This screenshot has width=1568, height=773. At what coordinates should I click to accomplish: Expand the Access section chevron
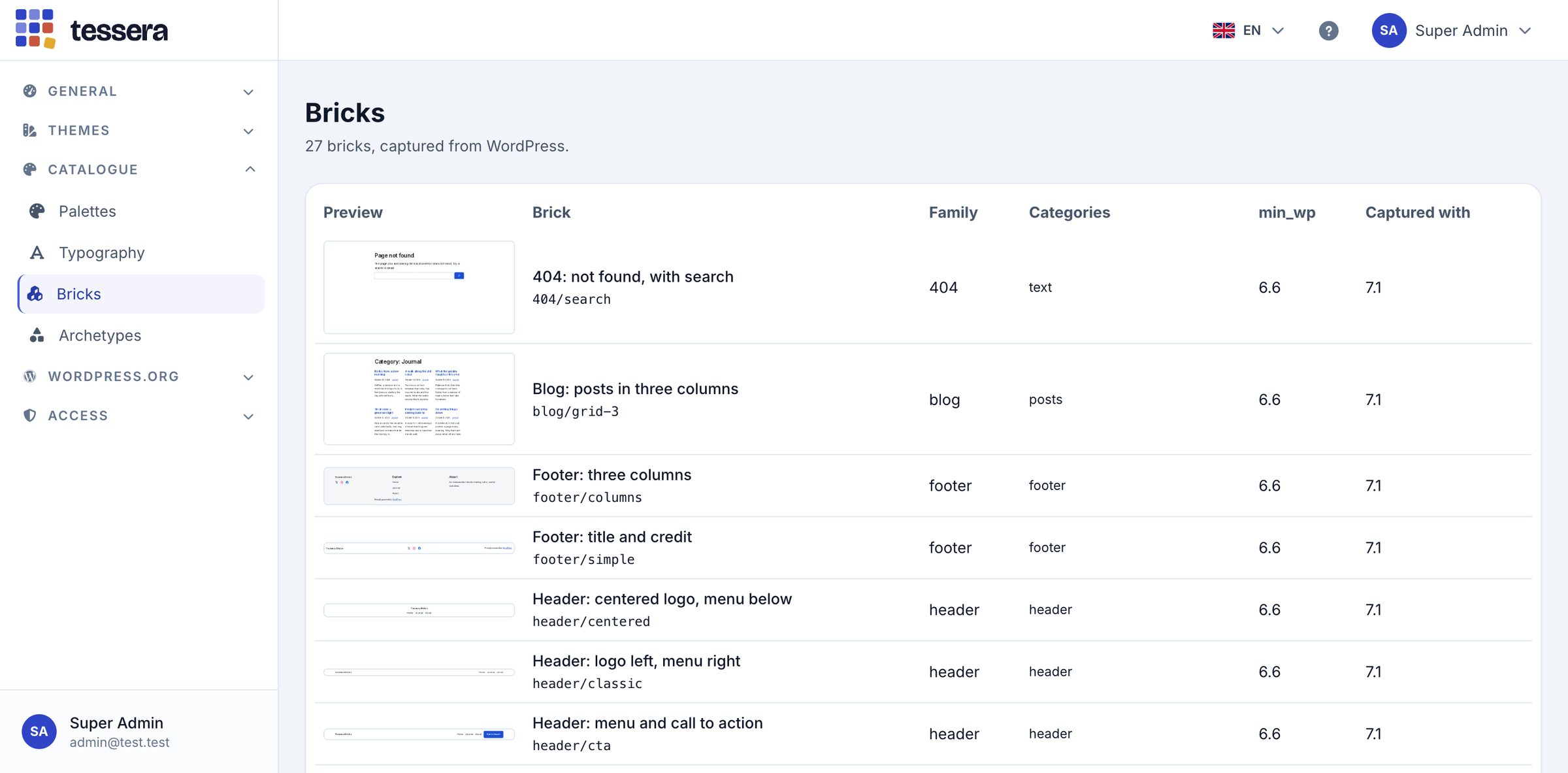pyautogui.click(x=248, y=416)
